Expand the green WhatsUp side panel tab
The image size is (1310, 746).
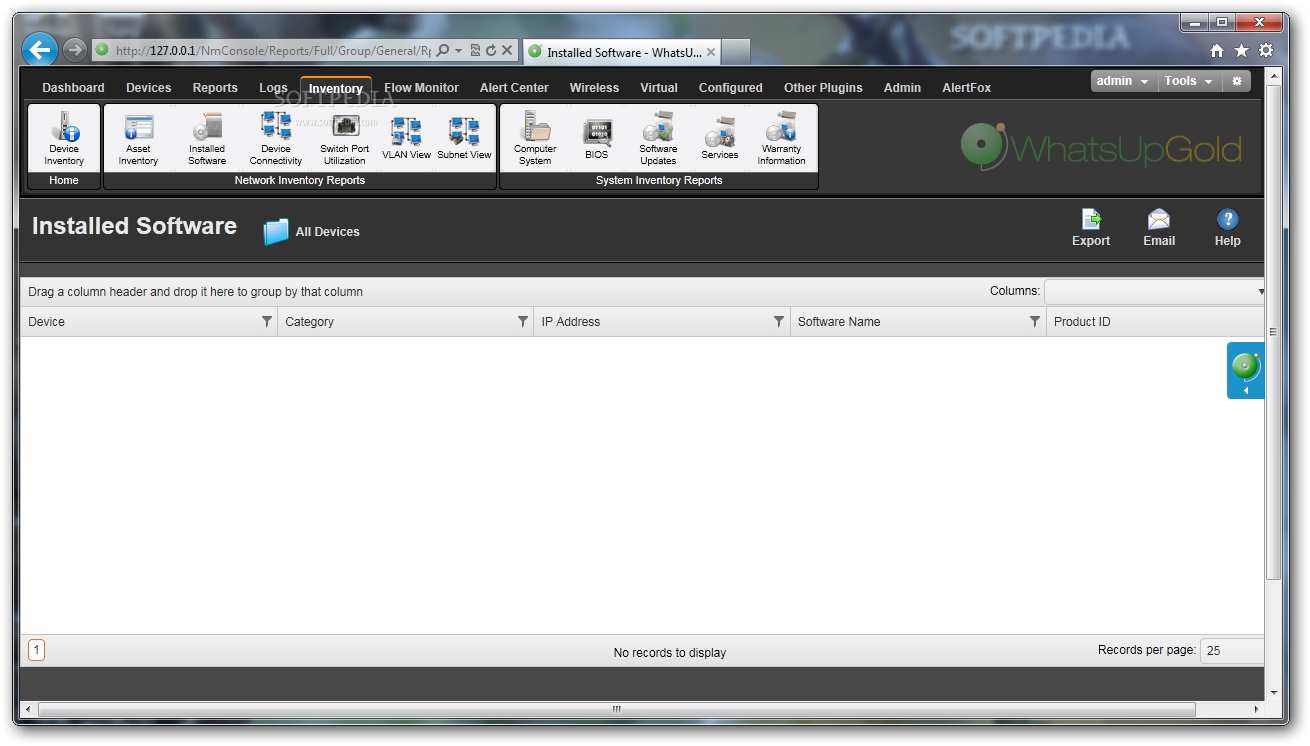click(1246, 371)
